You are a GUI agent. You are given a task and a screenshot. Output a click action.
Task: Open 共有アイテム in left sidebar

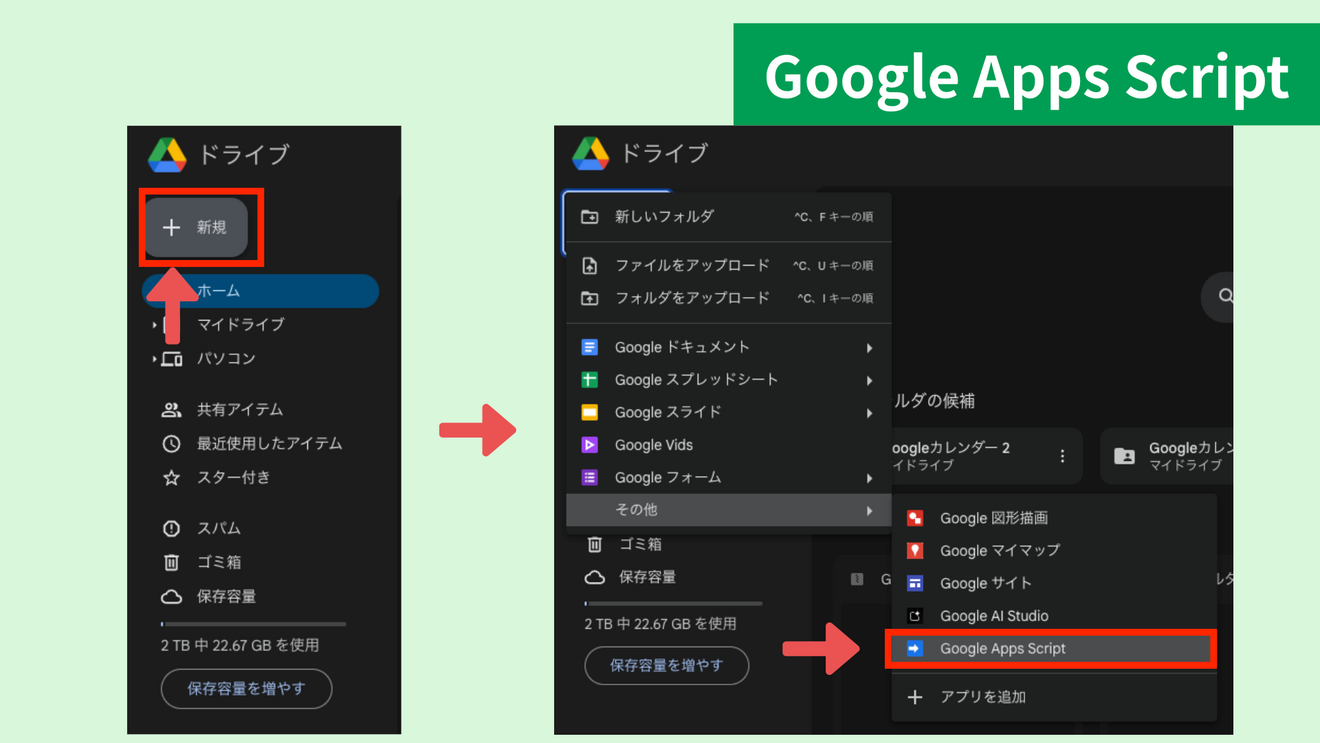(x=240, y=410)
